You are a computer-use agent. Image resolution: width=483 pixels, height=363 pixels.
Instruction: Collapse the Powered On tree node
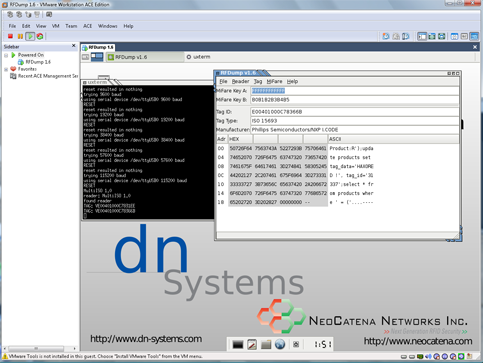pos(6,55)
